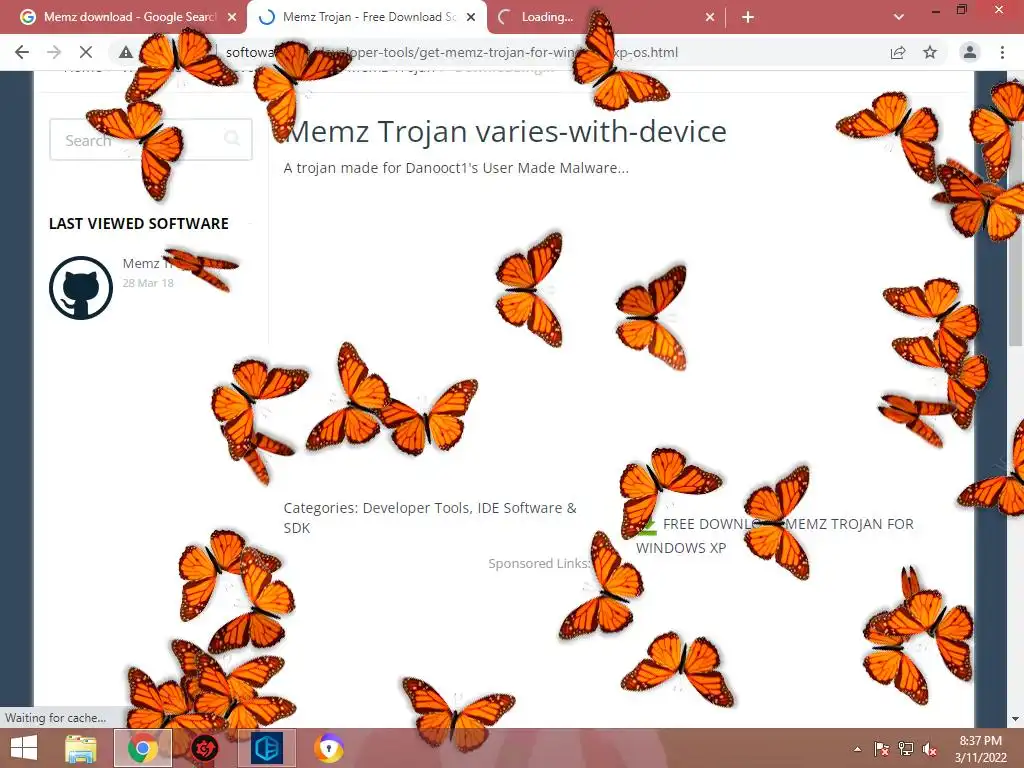This screenshot has width=1024, height=768.
Task: Open File Explorer from the taskbar
Action: [x=81, y=748]
